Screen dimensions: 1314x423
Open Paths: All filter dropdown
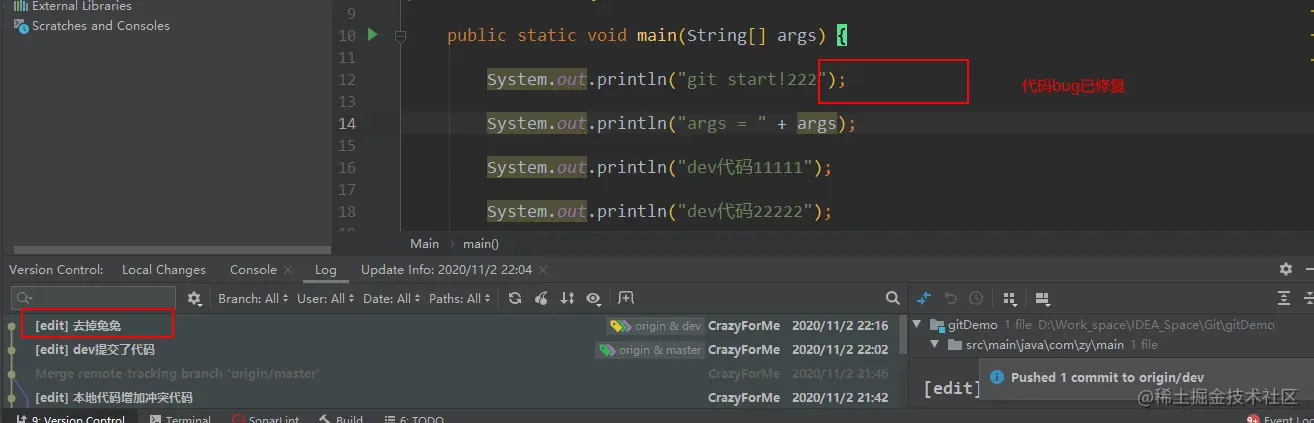pyautogui.click(x=460, y=298)
